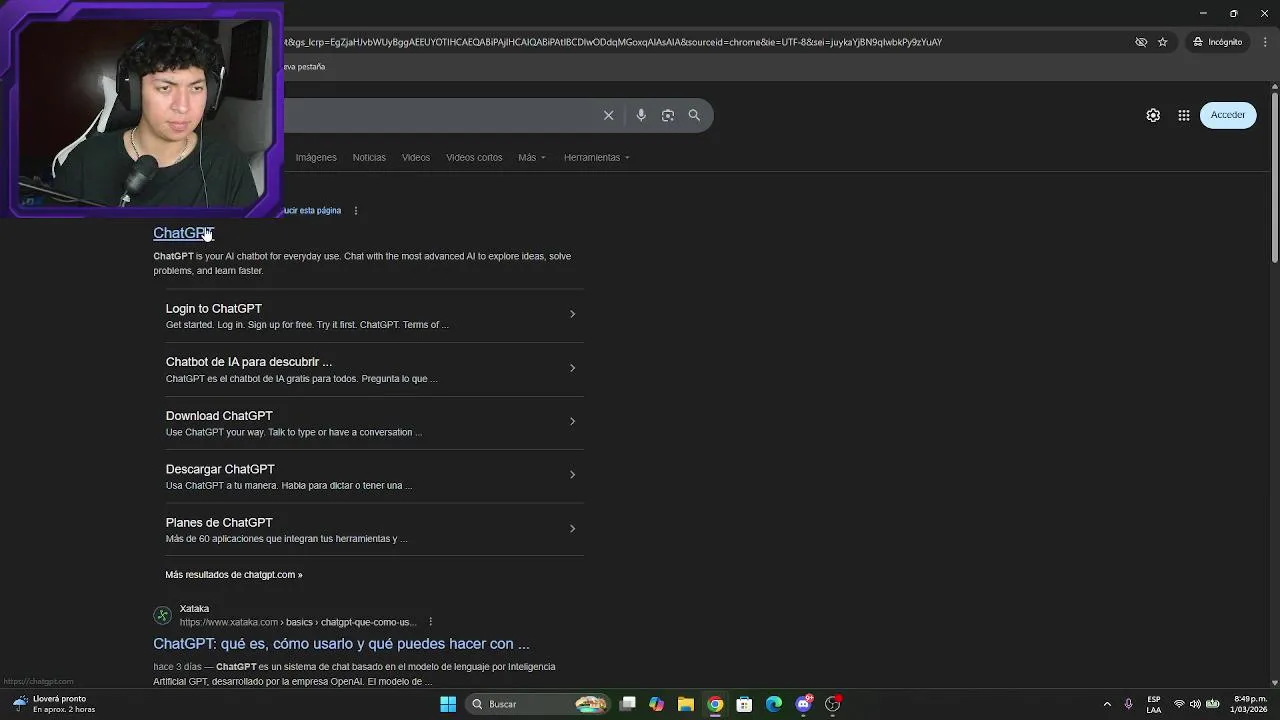Open Descargar ChatGPT sitelink

tap(220, 469)
